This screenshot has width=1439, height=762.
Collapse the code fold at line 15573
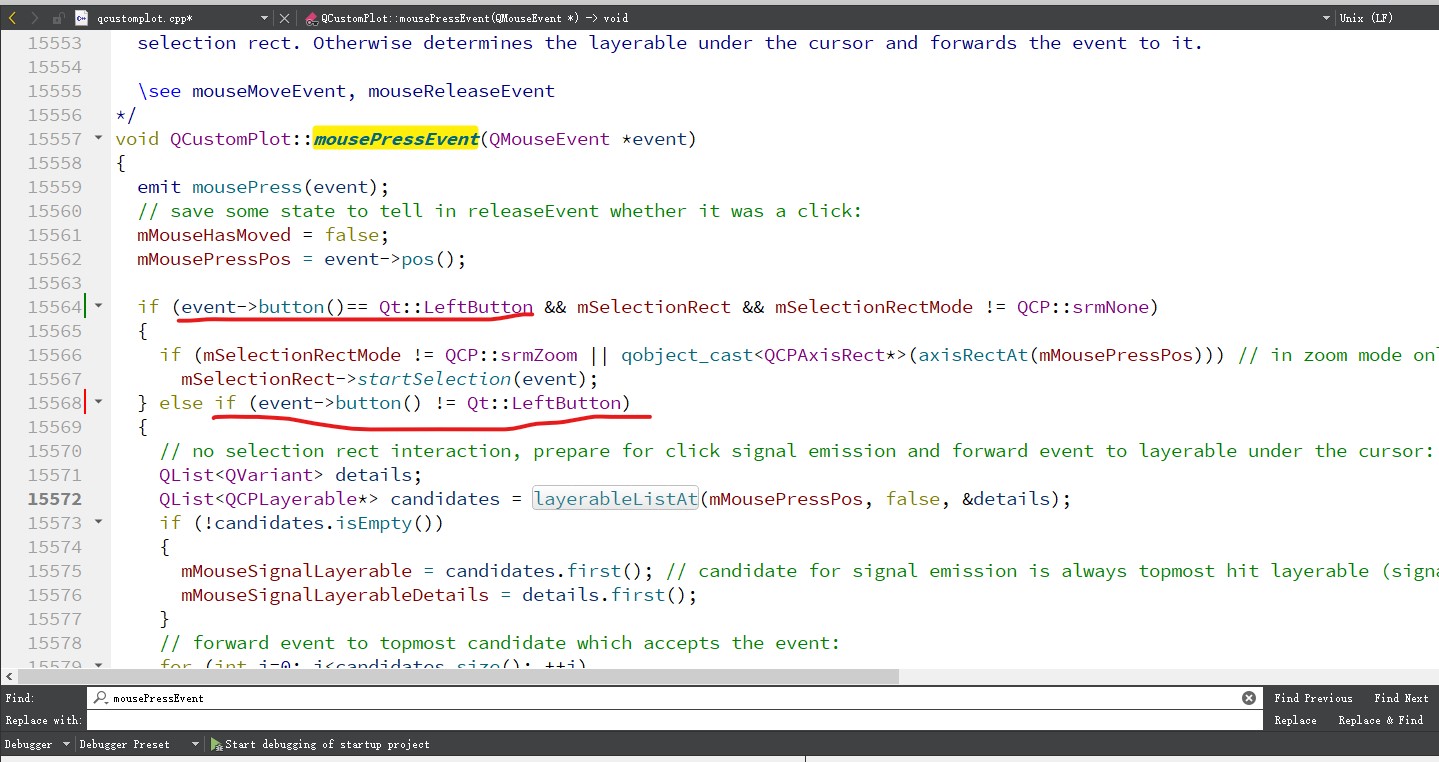point(98,521)
